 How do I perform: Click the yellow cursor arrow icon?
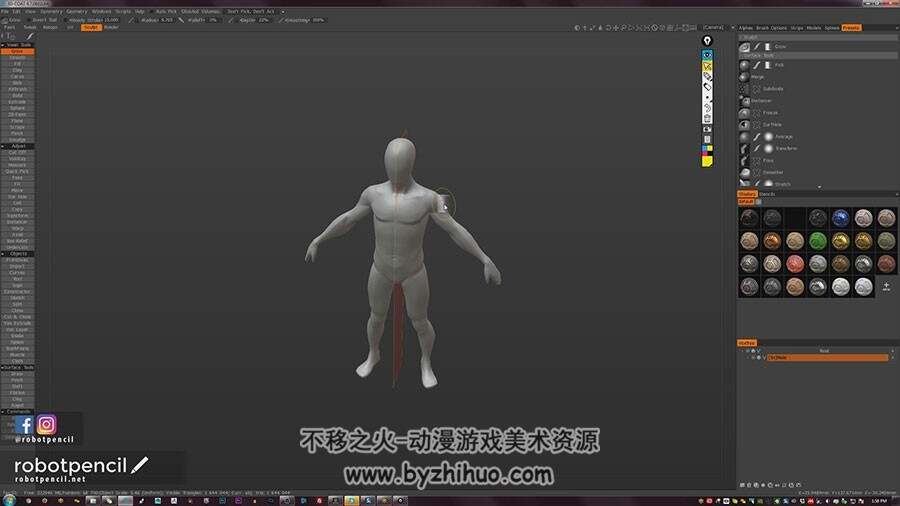pyautogui.click(x=707, y=66)
